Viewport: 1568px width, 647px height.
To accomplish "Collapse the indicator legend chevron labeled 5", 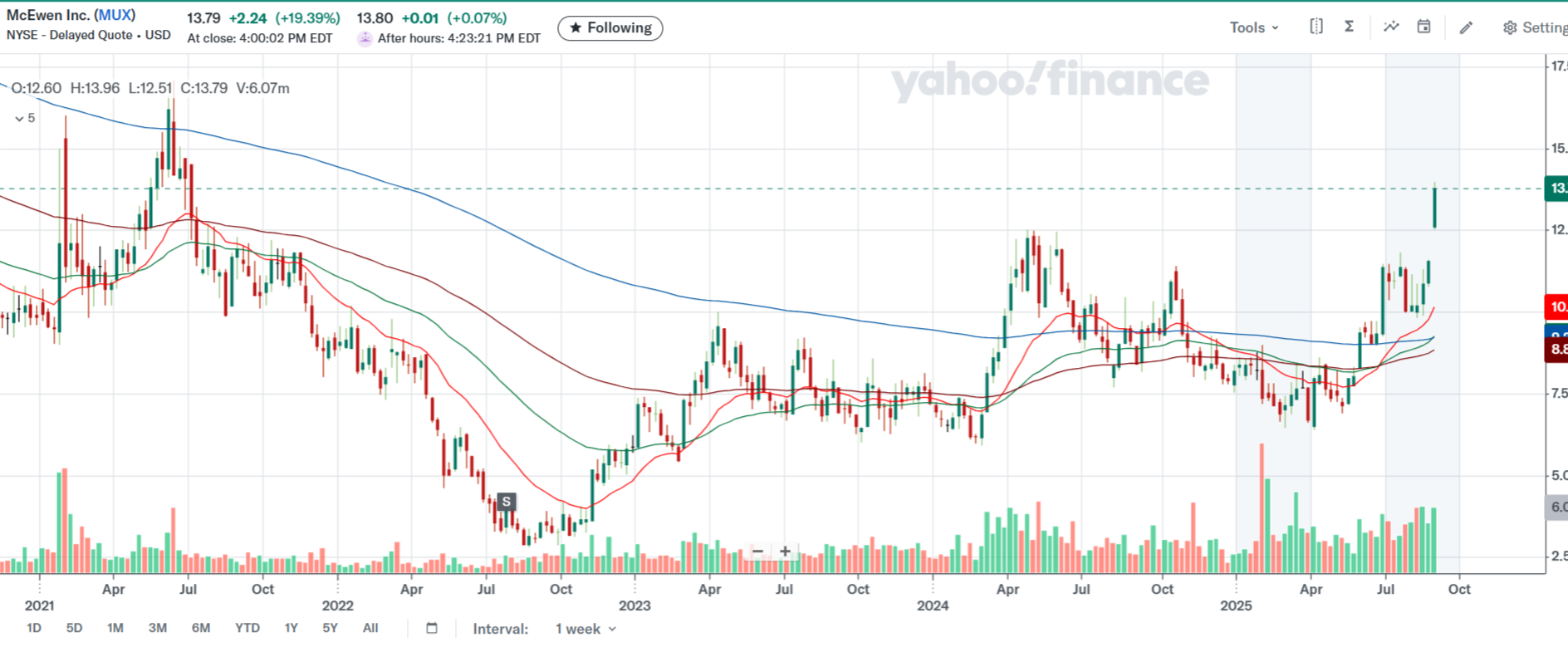I will 20,119.
